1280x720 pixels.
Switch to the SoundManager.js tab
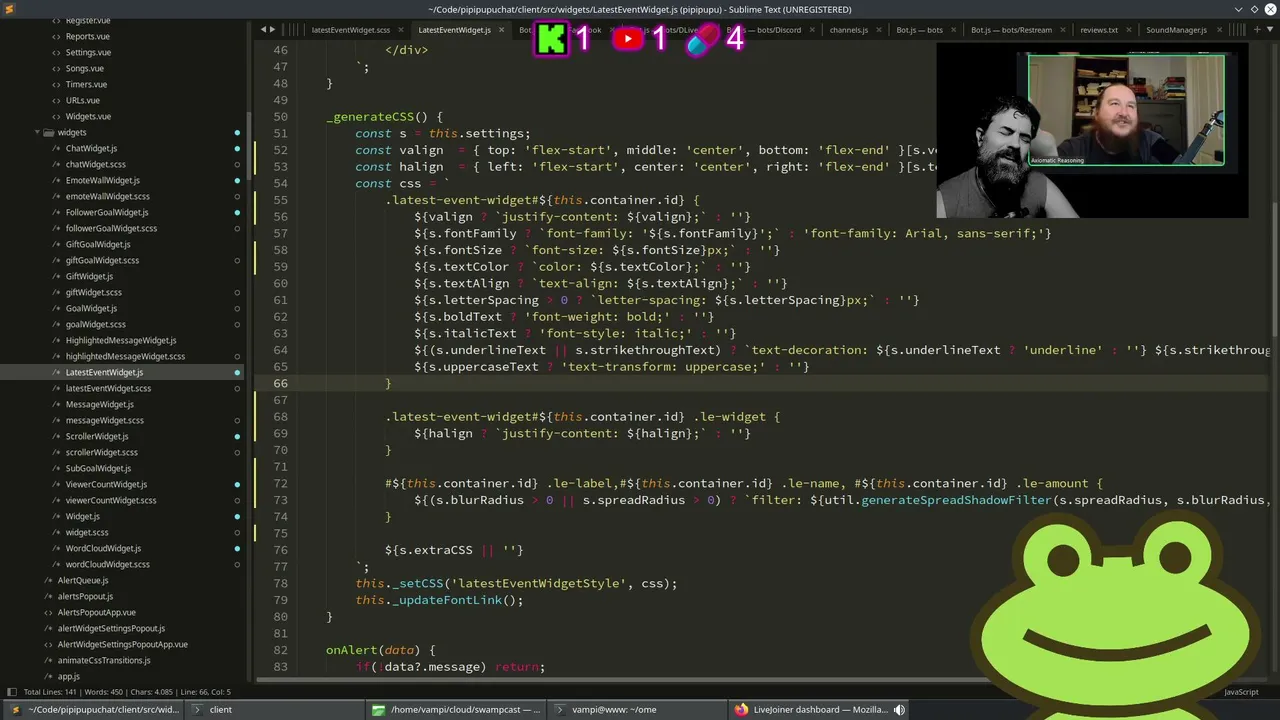[x=1176, y=30]
